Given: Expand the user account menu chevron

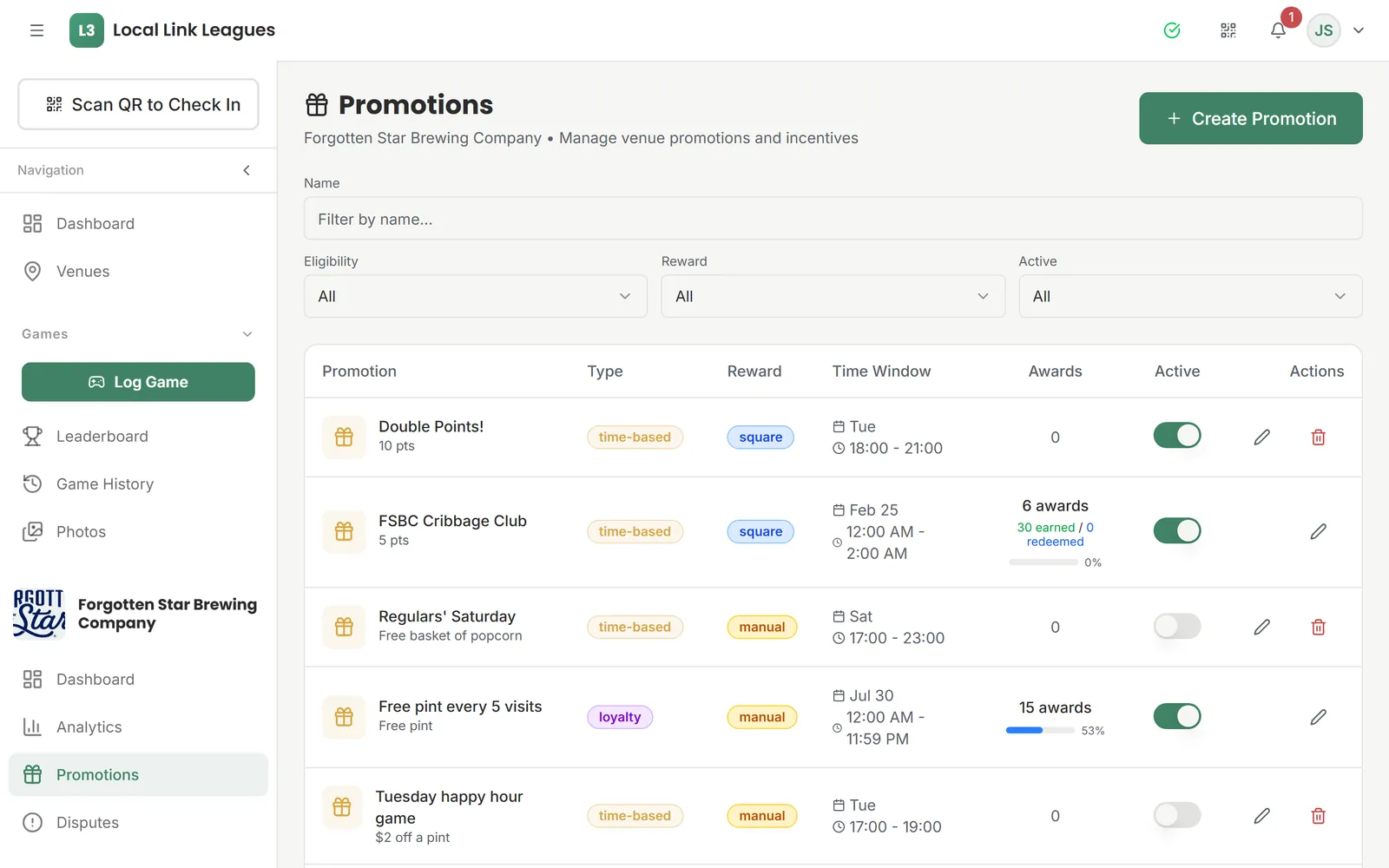Looking at the screenshot, I should pos(1359,30).
